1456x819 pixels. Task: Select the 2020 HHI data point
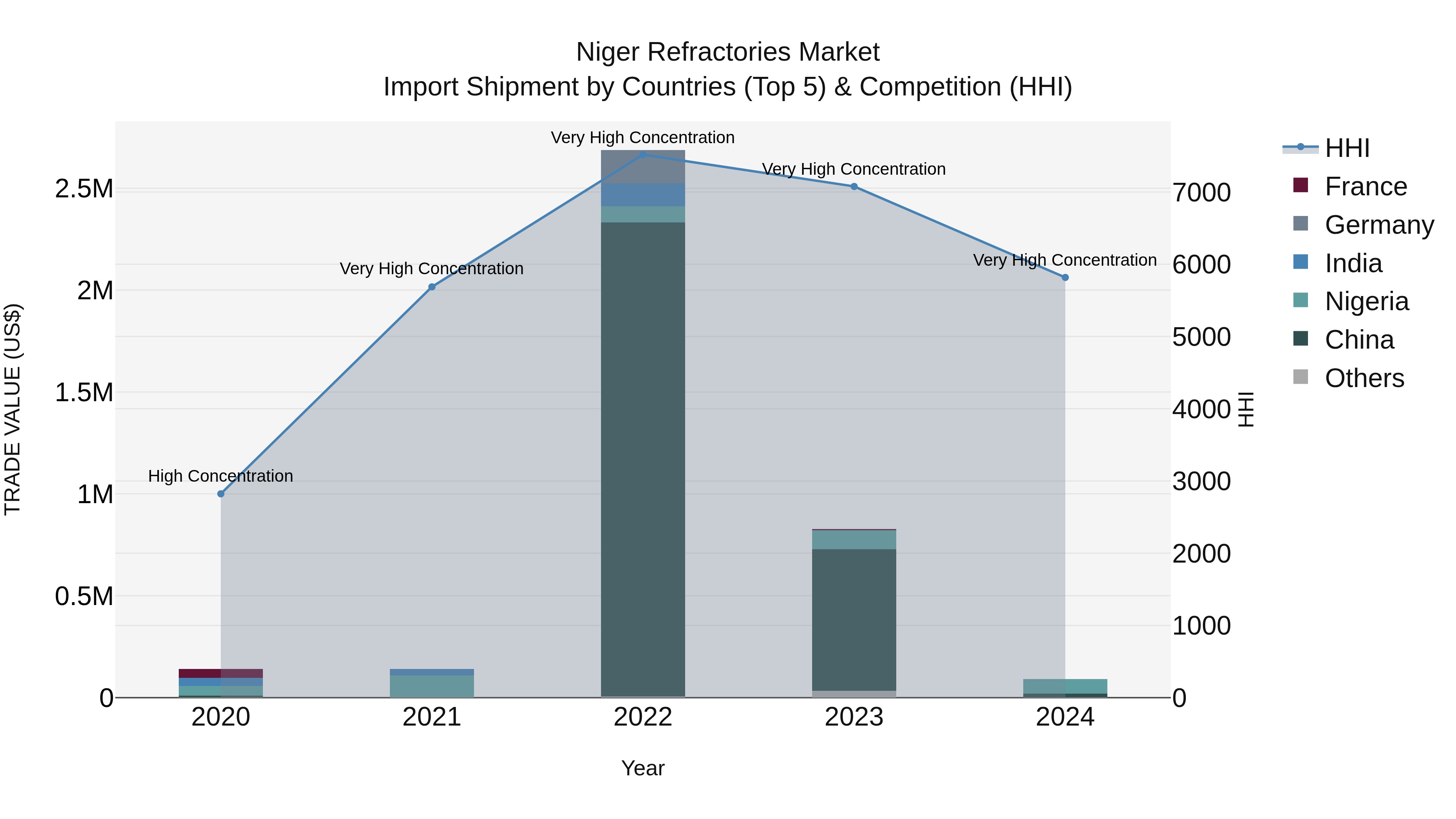[221, 493]
